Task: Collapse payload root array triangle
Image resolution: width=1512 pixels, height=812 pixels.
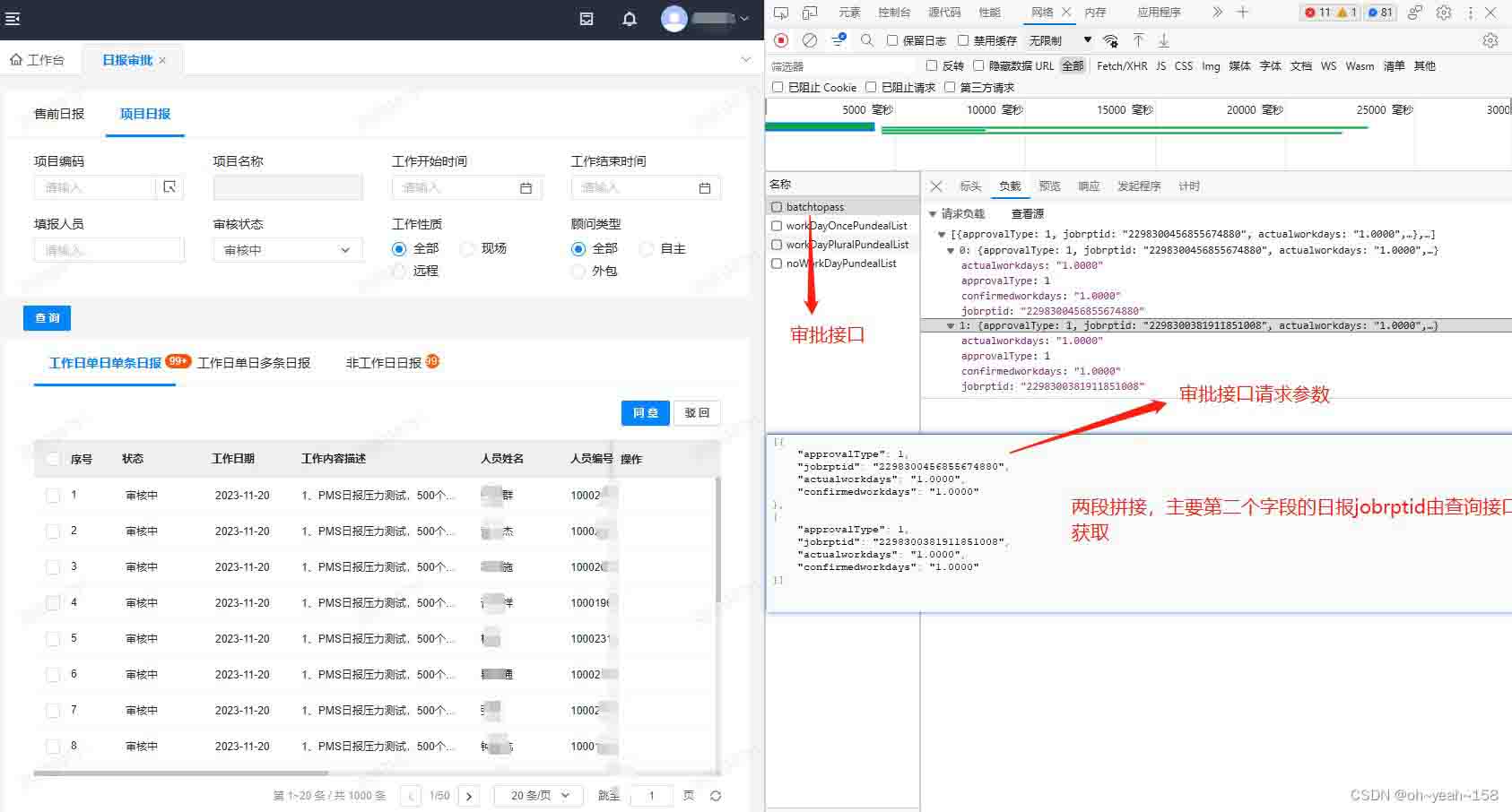Action: coord(942,235)
